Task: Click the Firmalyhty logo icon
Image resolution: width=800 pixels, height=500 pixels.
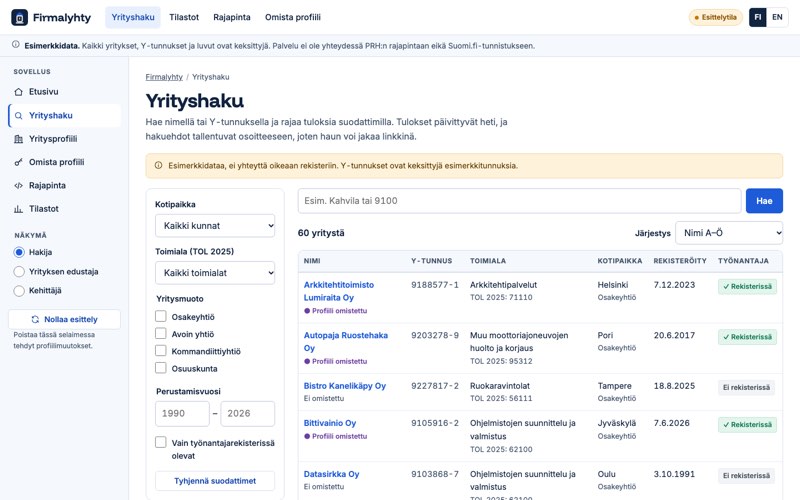Action: coord(19,17)
